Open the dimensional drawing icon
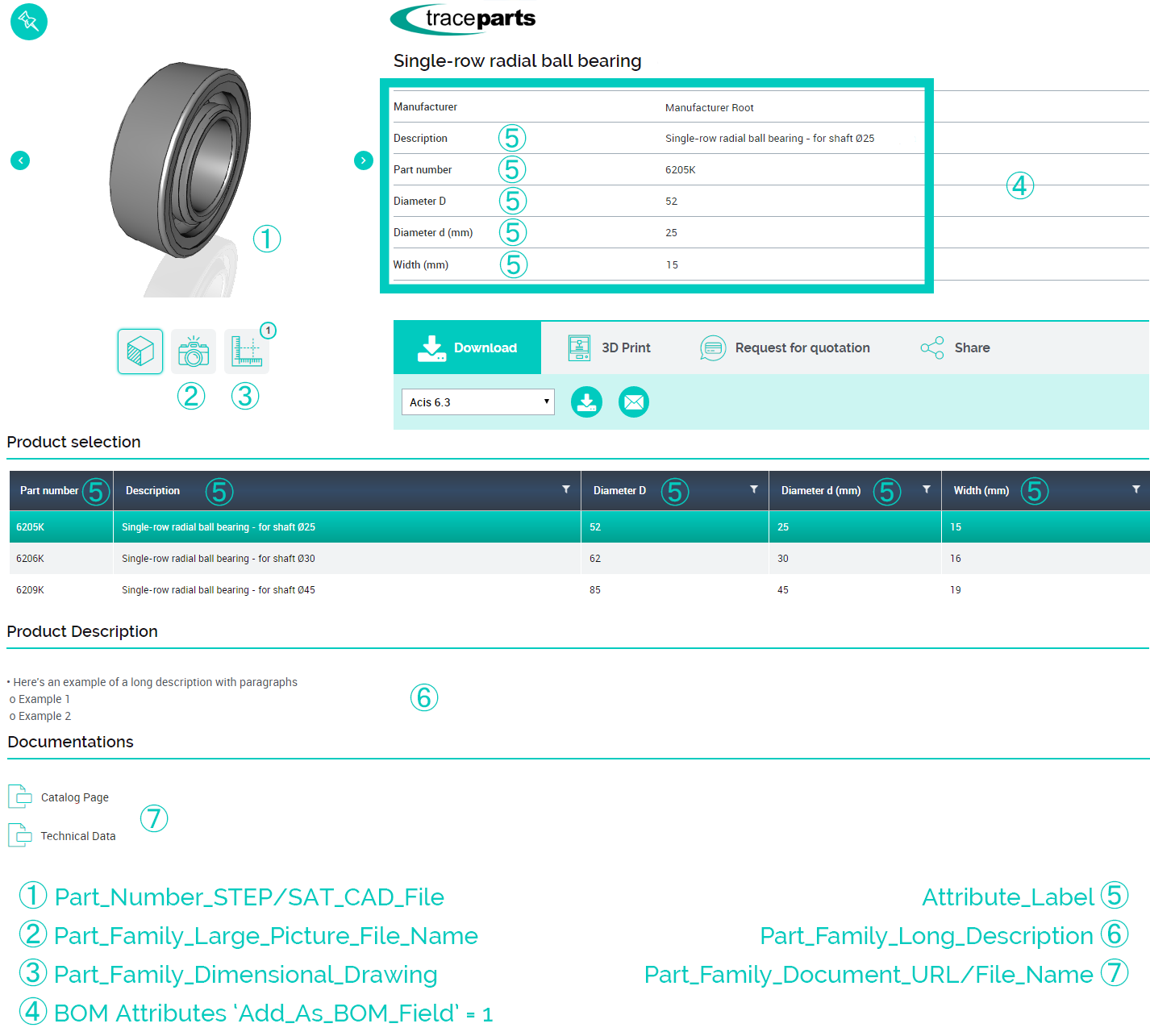1150x1036 pixels. 247,352
